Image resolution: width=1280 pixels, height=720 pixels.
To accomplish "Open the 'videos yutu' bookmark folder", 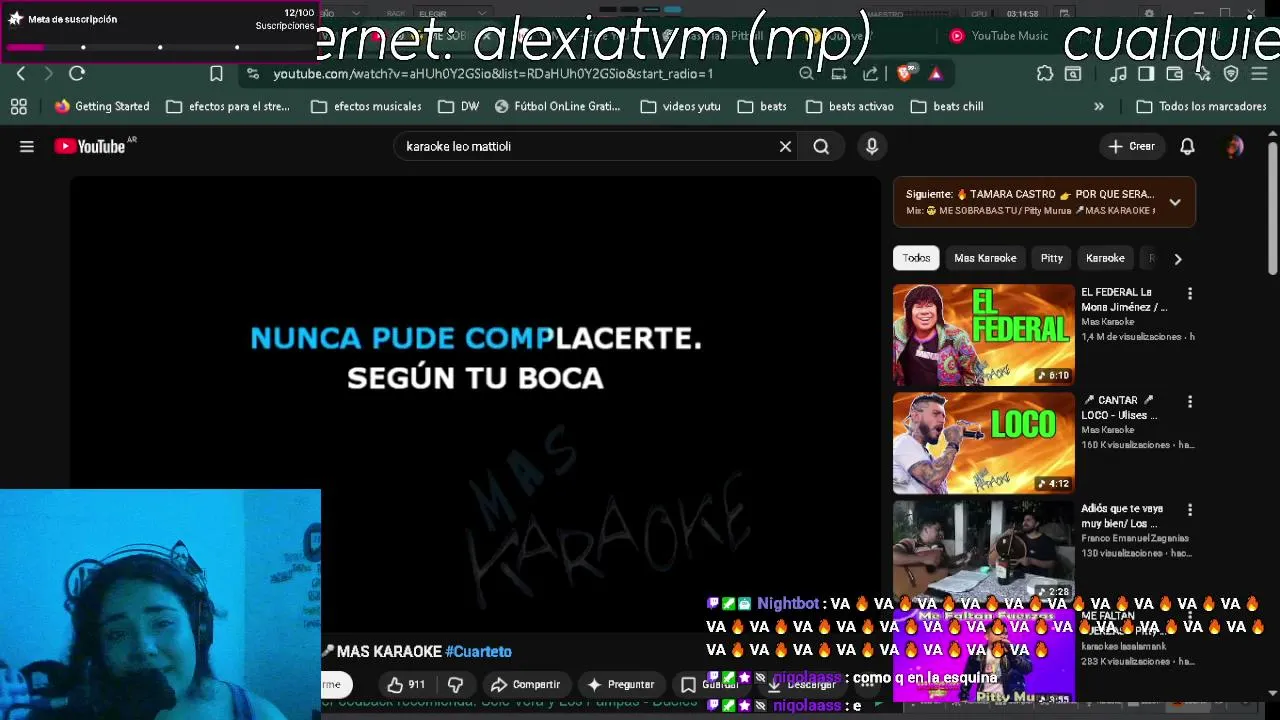I will tap(681, 107).
